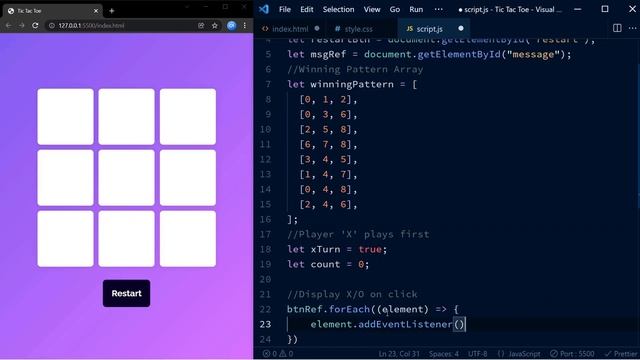Minimize the VS Code window
Image resolution: width=640 pixels, height=360 pixels.
[577, 9]
